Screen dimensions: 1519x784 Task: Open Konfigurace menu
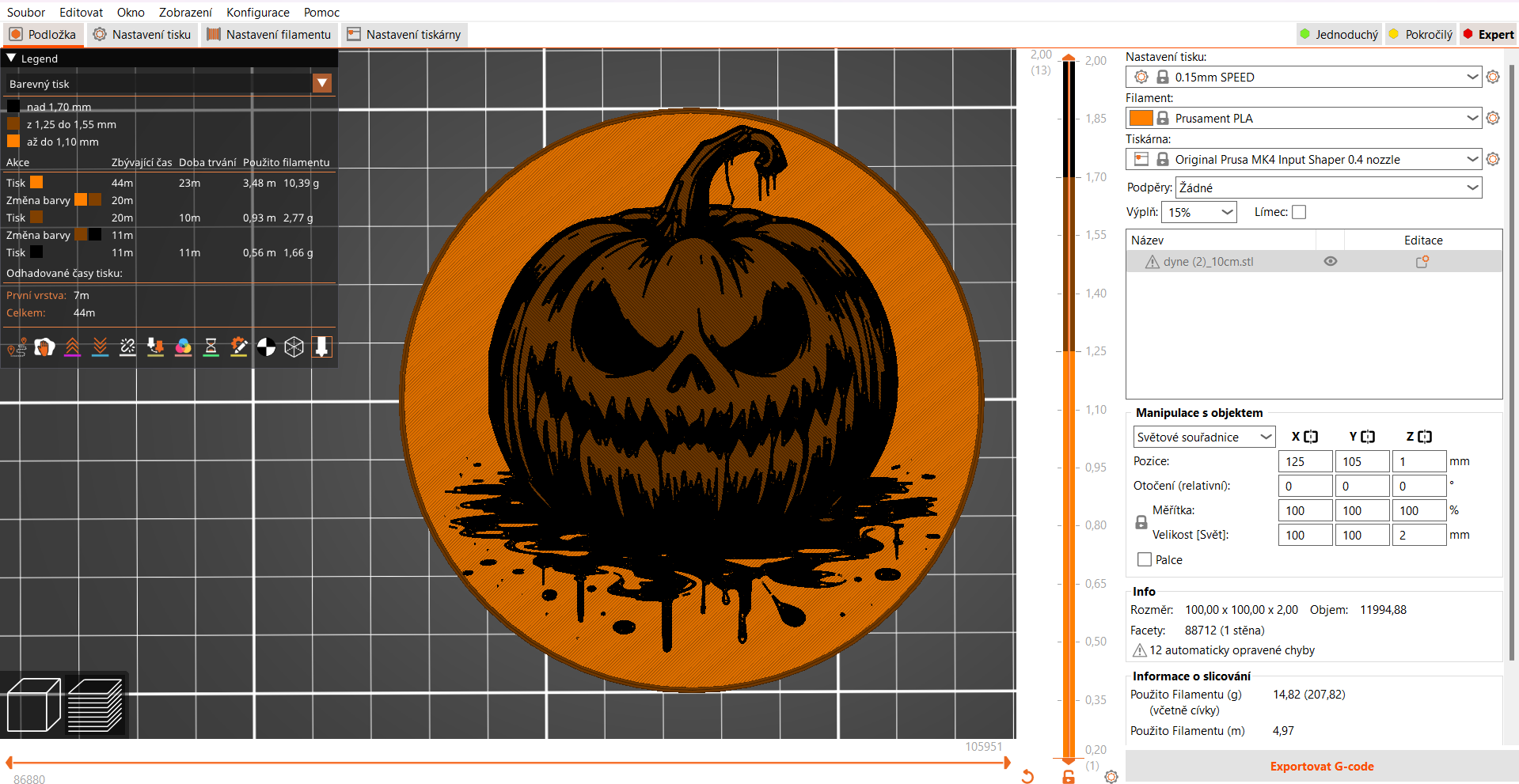point(258,12)
